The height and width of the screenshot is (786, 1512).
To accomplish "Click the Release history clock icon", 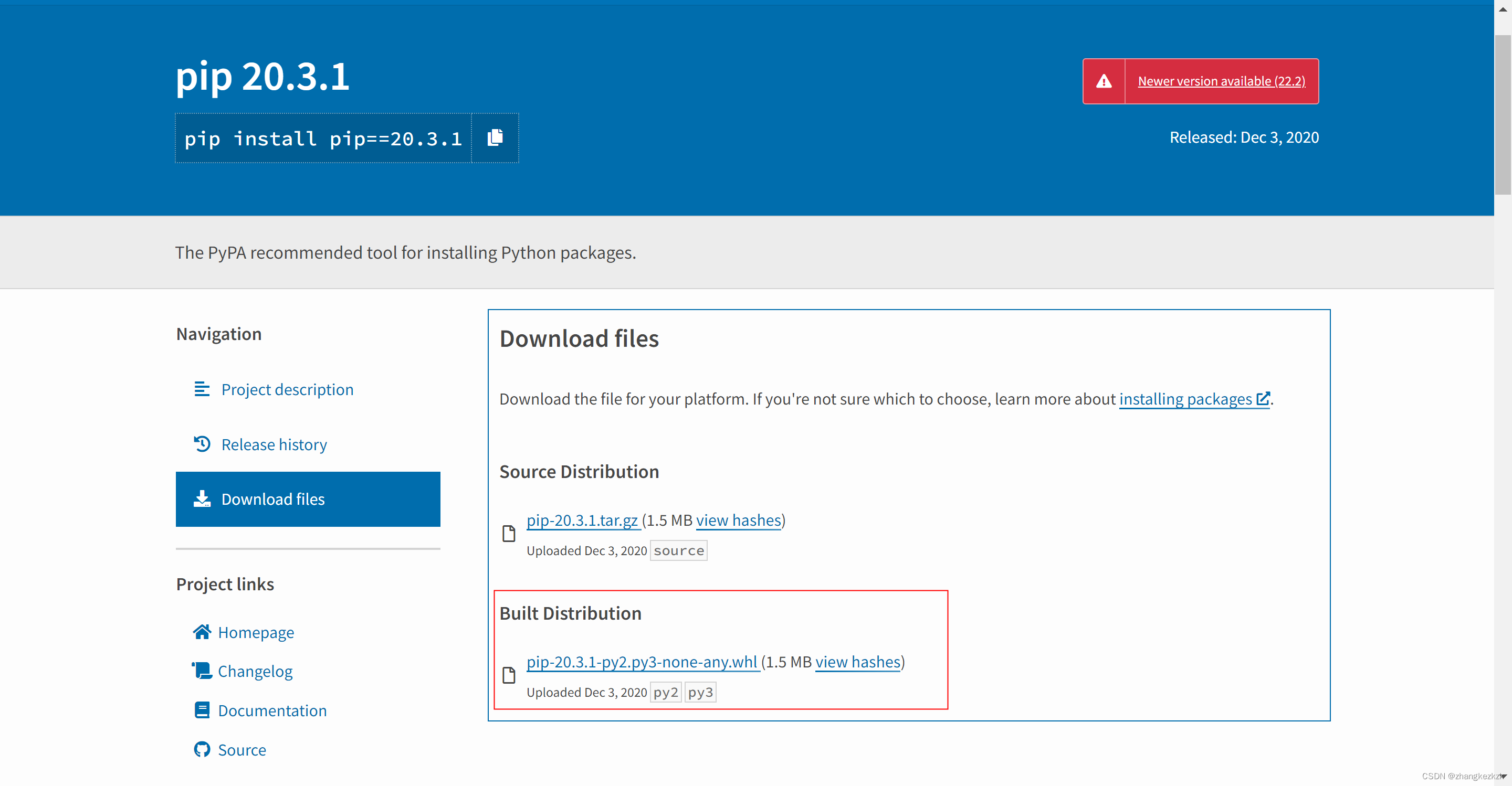I will 202,444.
